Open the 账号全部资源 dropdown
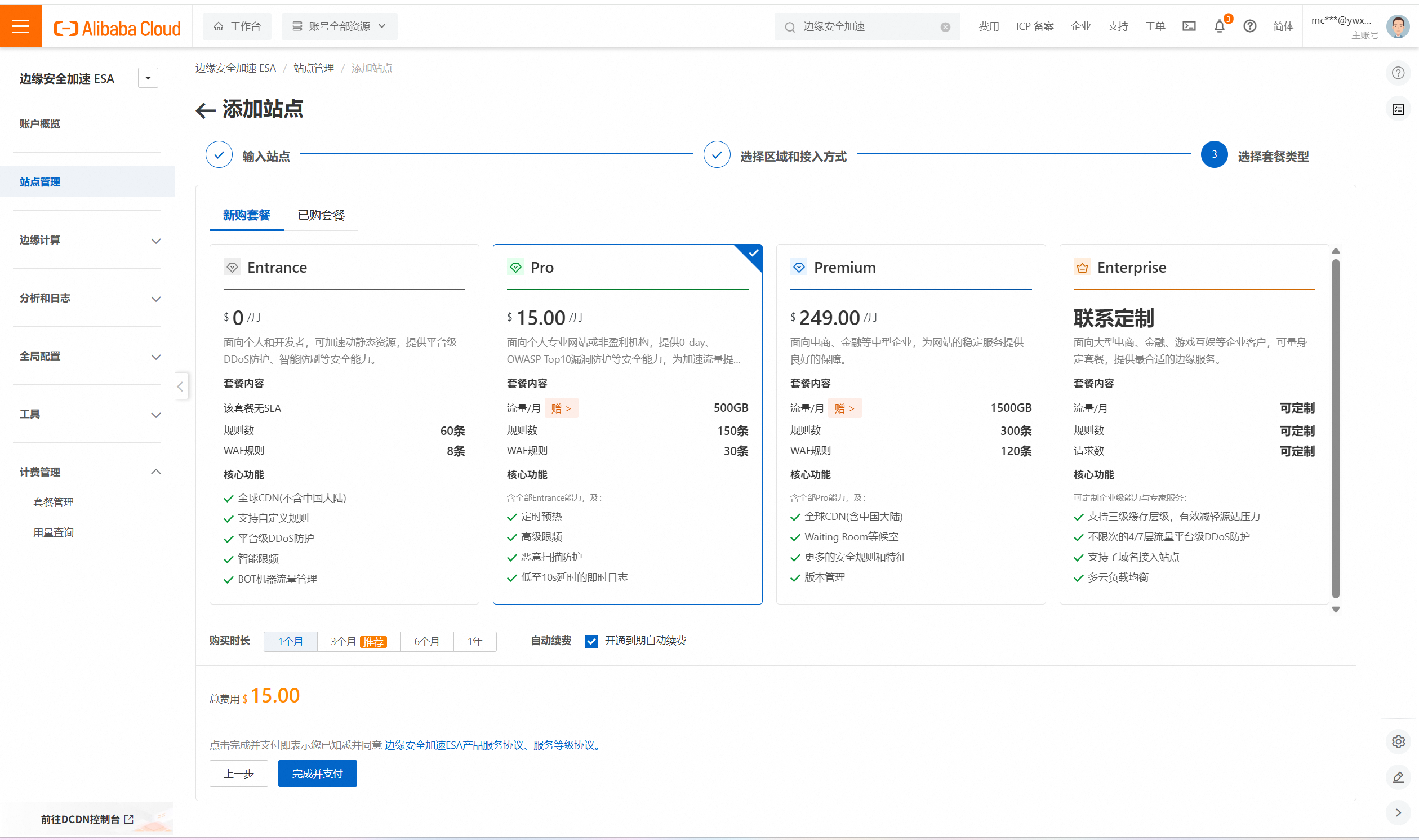The height and width of the screenshot is (840, 1419). pos(339,26)
